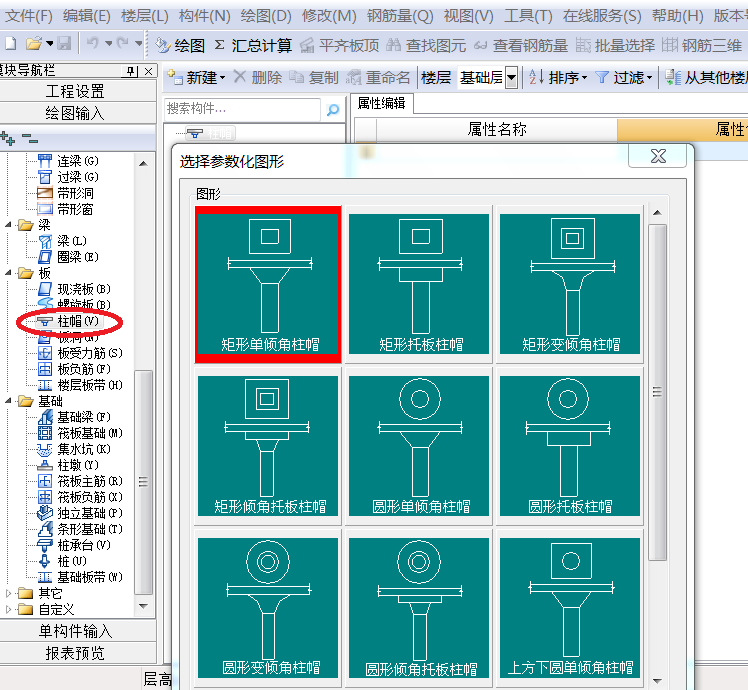Image resolution: width=748 pixels, height=690 pixels.
Task: Choose the 矩形托板柱帽 shape thumbnail
Action: (419, 284)
